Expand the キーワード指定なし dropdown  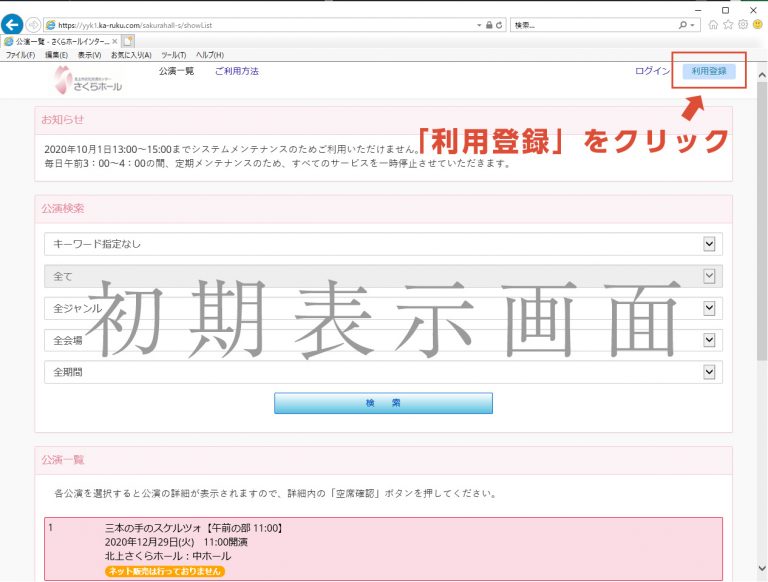coord(709,243)
